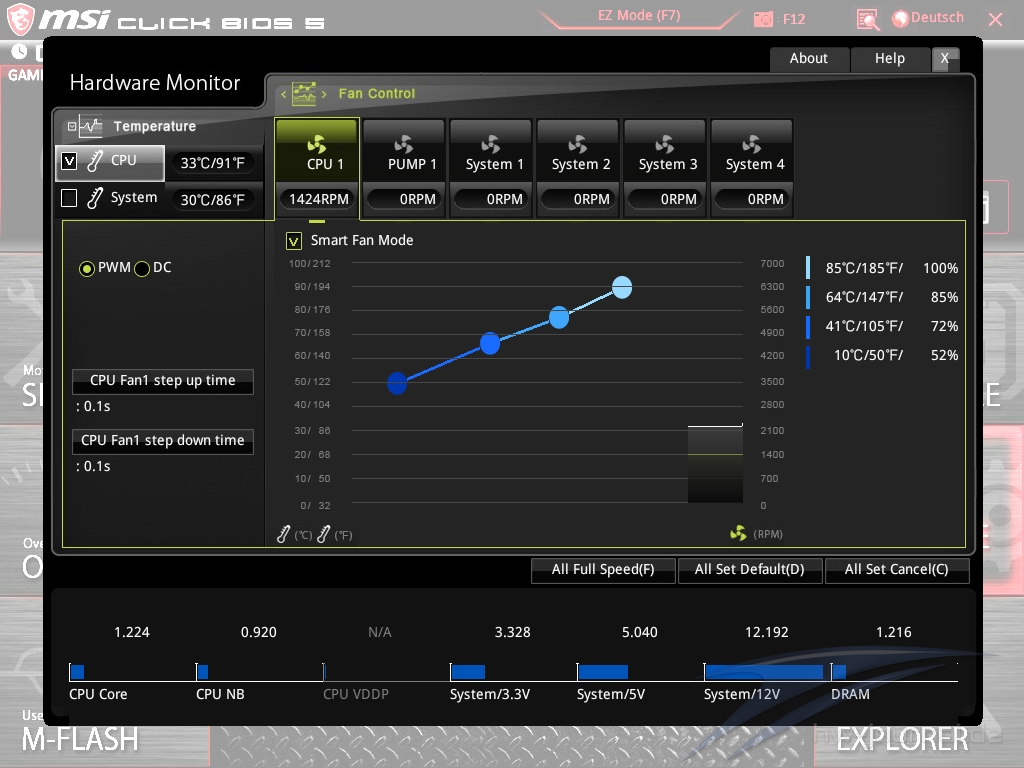The image size is (1024, 768).
Task: Open CPU Fan1 step up time setting
Action: click(163, 381)
